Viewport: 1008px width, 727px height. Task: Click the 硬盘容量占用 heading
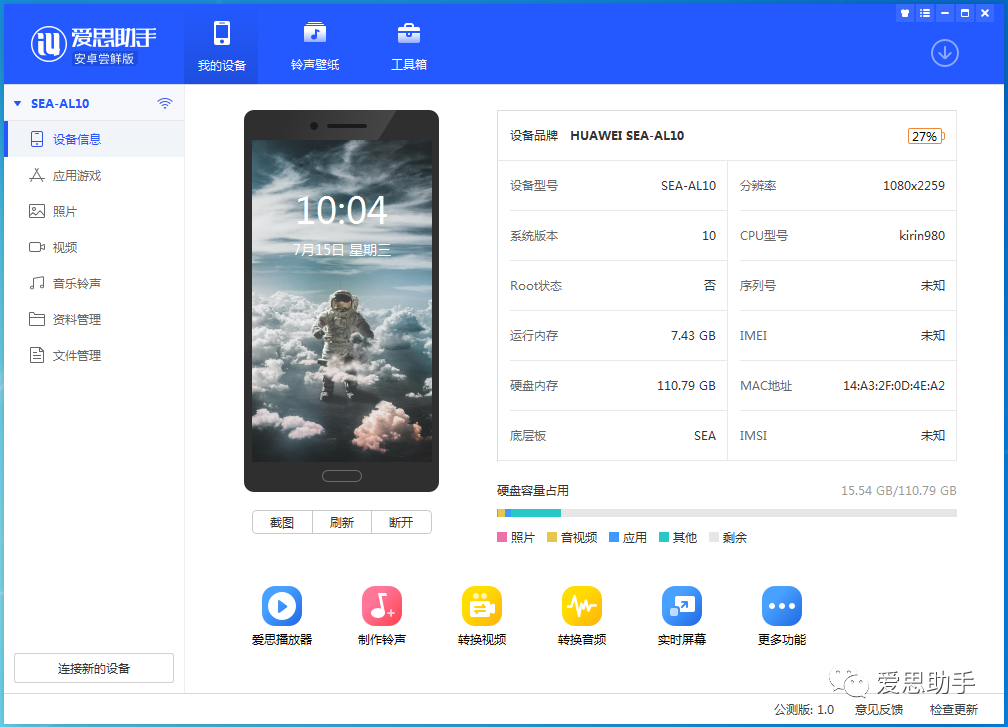tap(533, 491)
